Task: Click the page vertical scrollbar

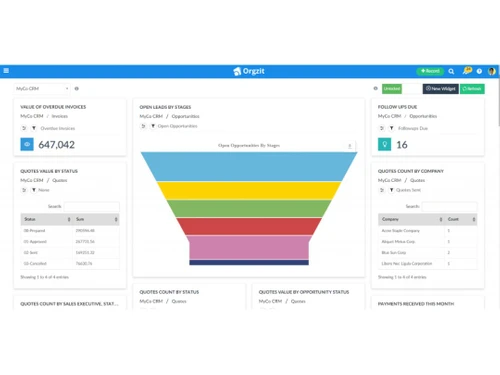Action: tap(499, 102)
